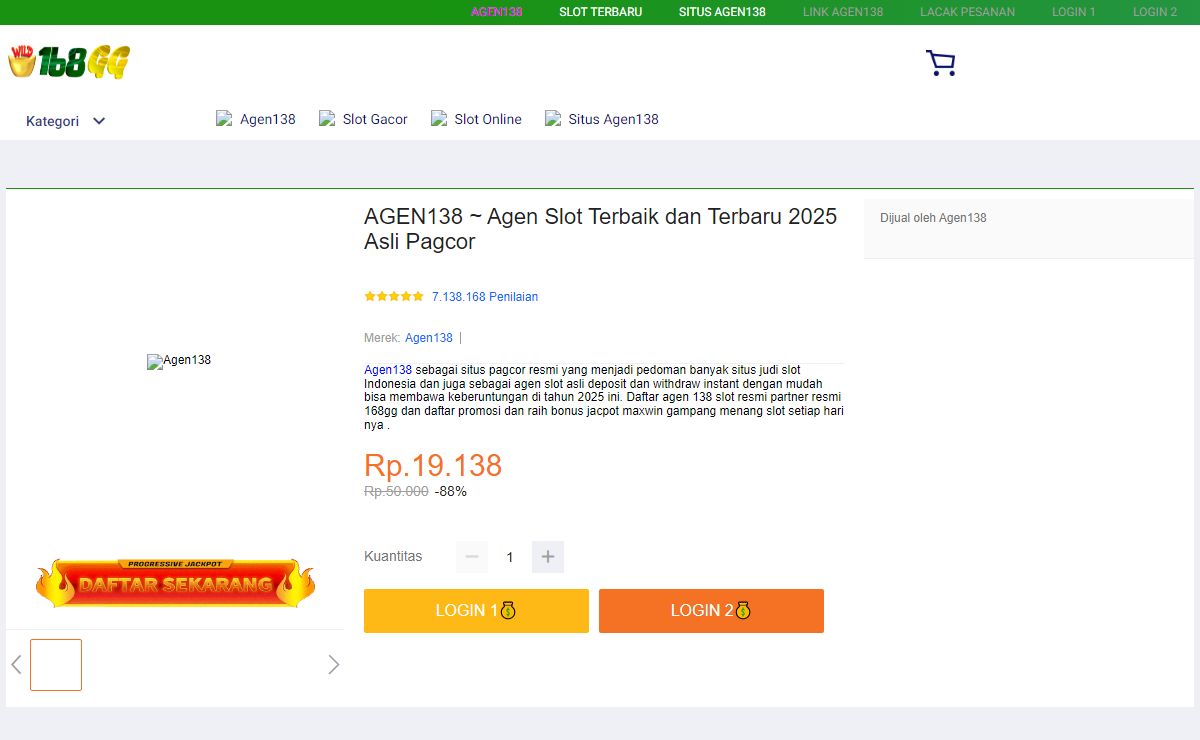Click the main Agen138 product image

pos(179,361)
